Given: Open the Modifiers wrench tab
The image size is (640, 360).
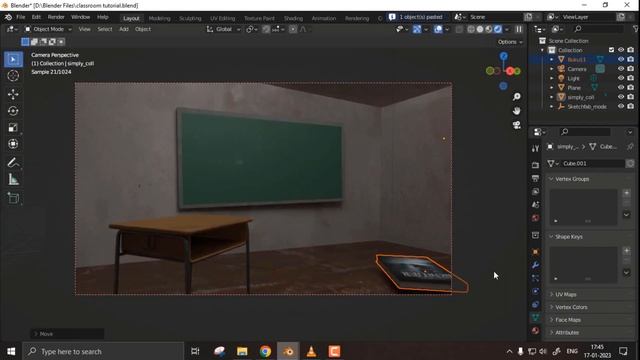Looking at the screenshot, I should 536,265.
